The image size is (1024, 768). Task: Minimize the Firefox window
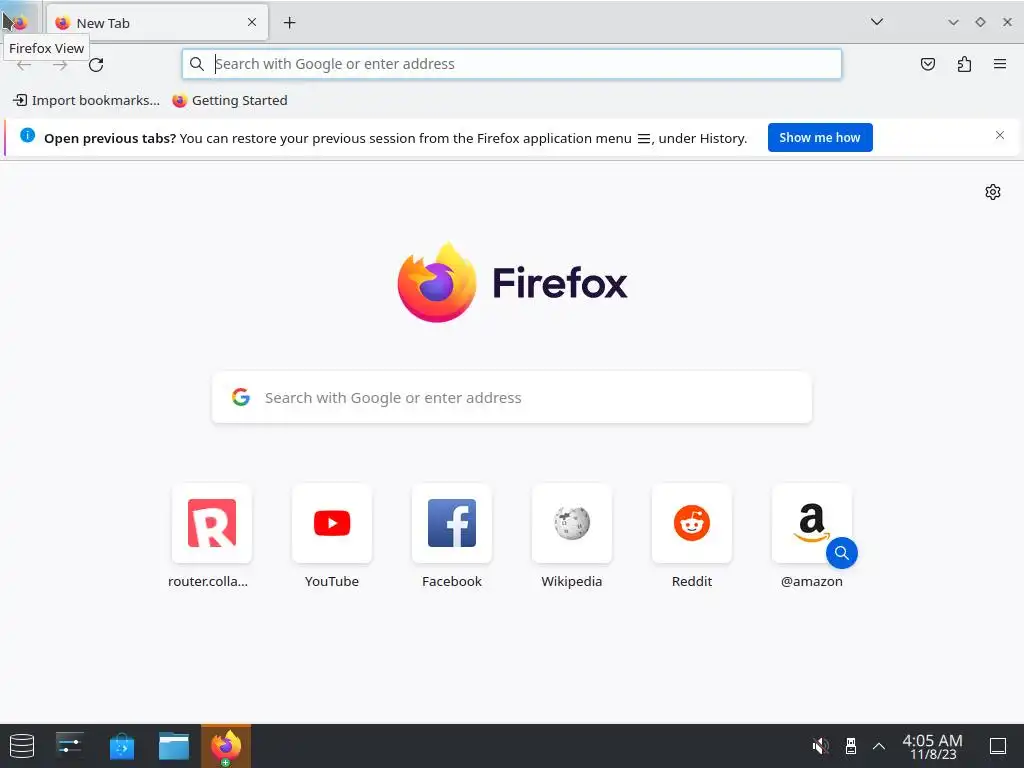953,22
